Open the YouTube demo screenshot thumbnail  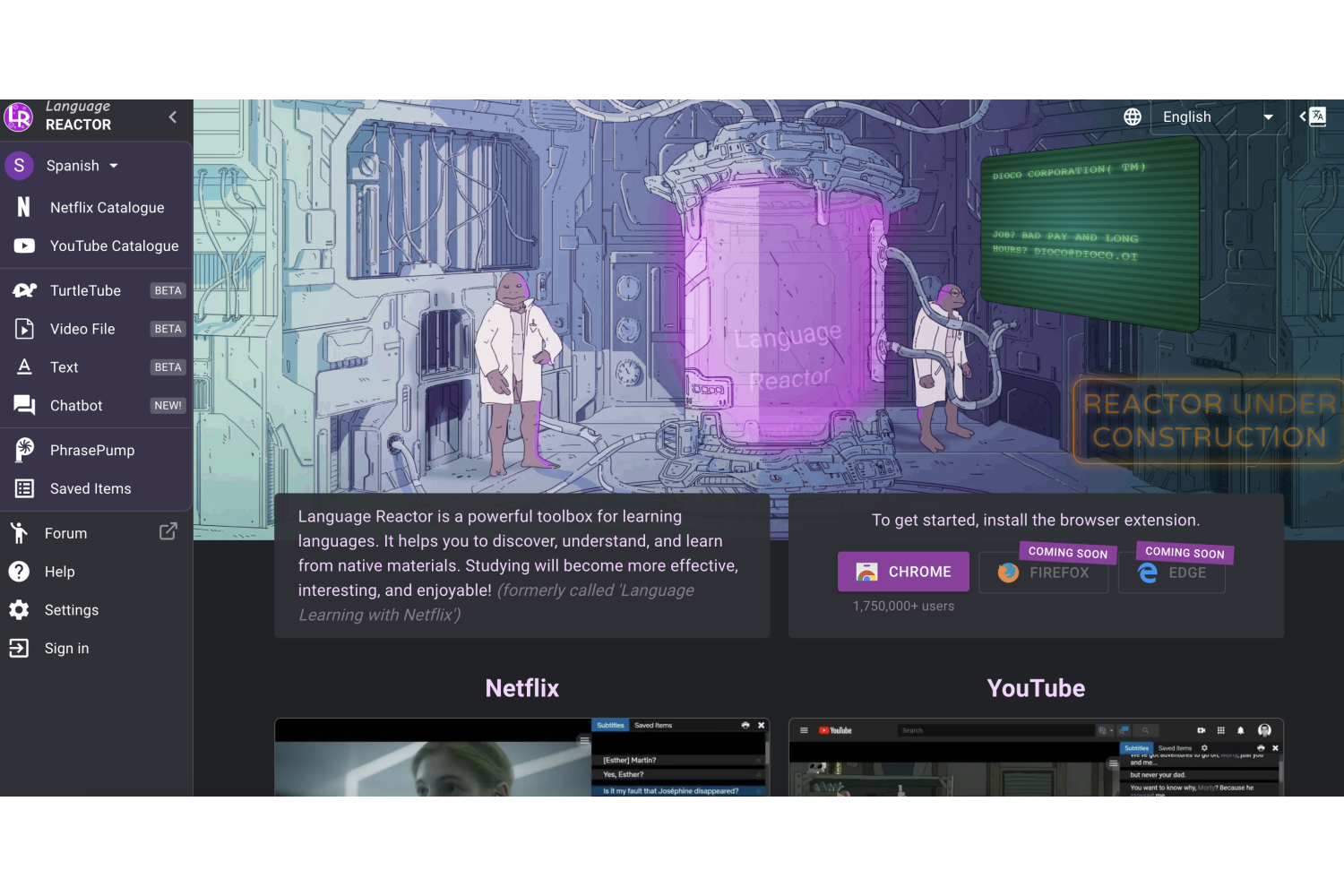pyautogui.click(x=1036, y=757)
